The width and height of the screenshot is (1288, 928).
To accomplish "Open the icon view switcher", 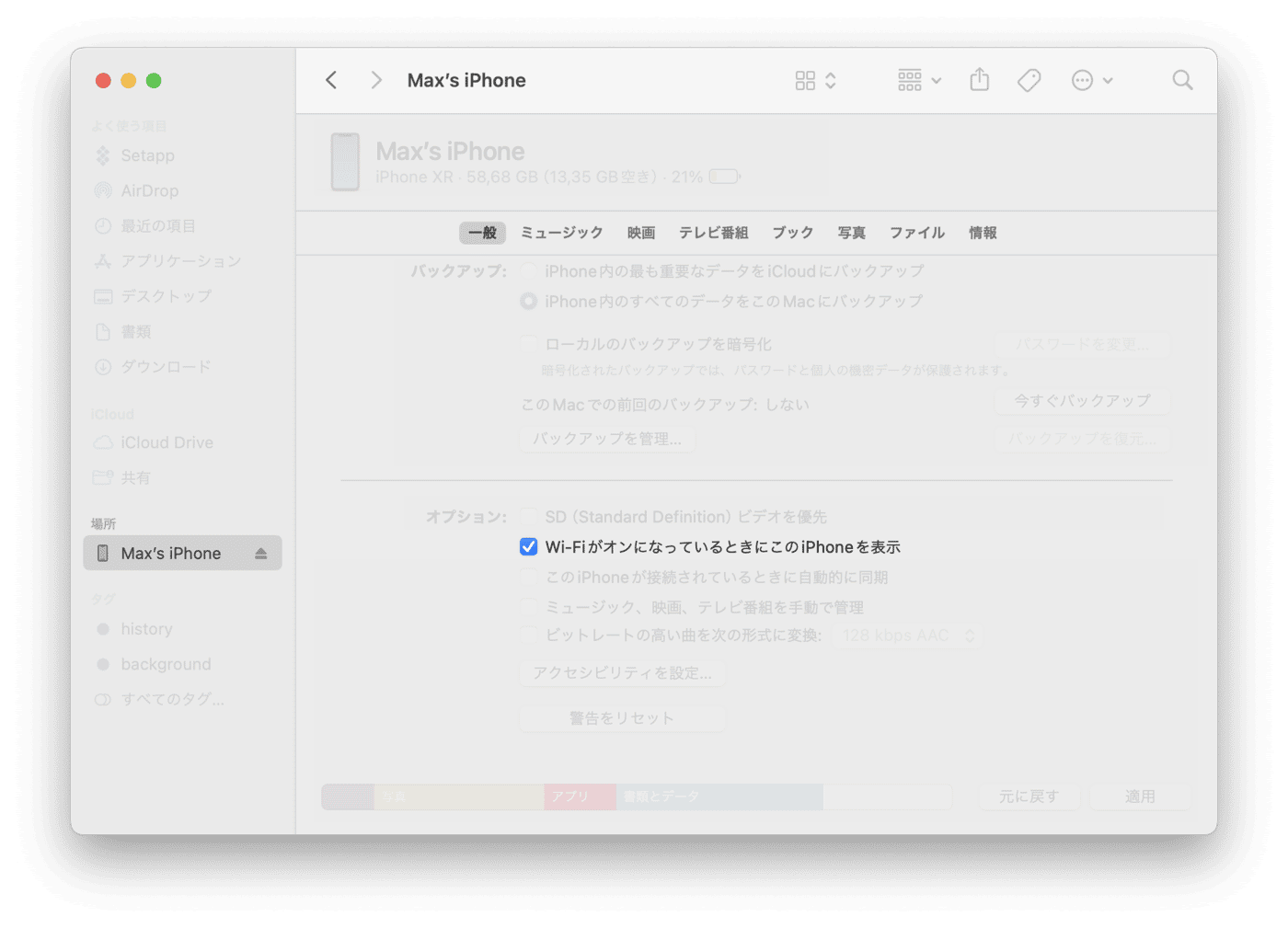I will (x=815, y=81).
